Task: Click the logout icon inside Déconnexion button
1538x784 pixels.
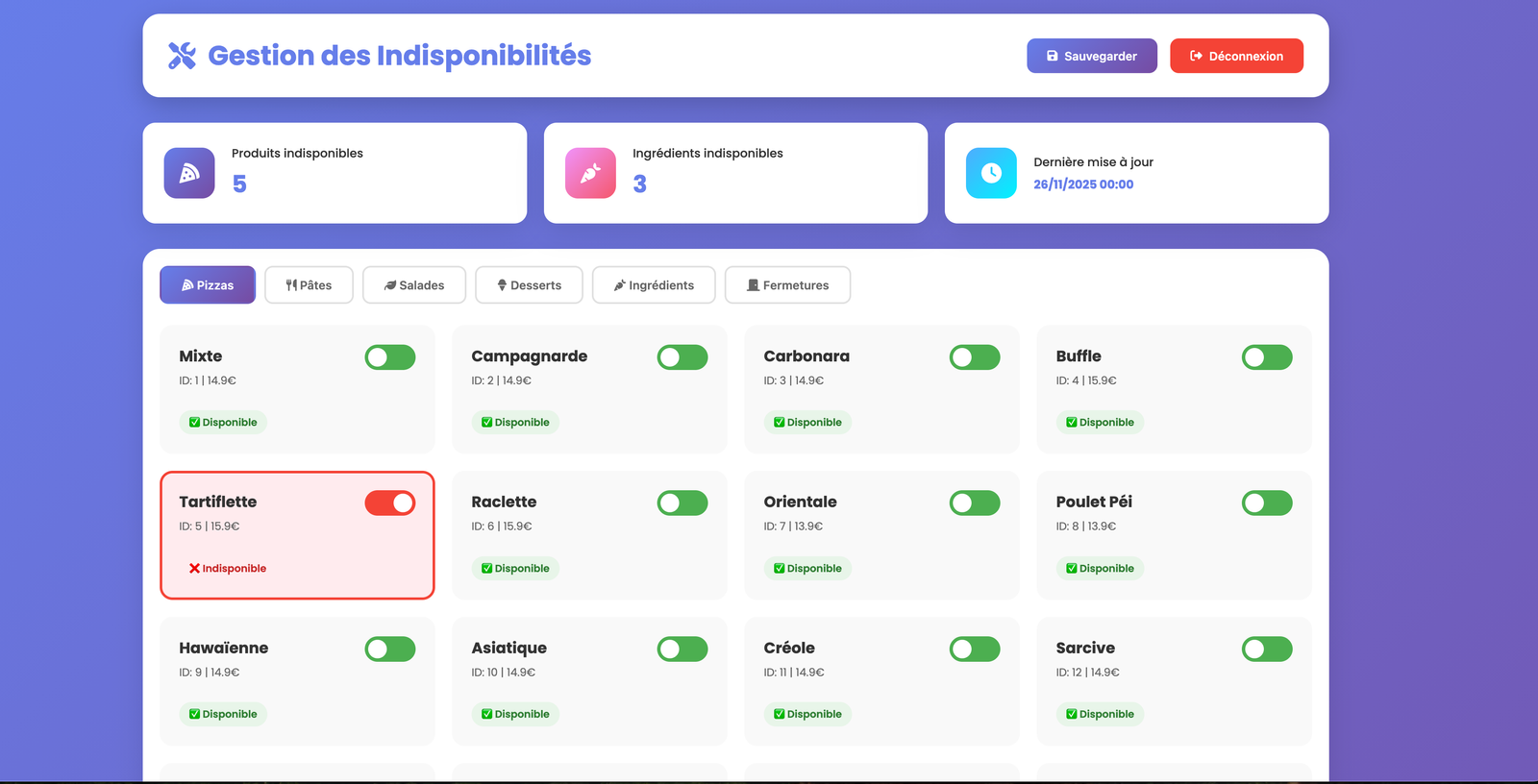Action: click(1193, 56)
